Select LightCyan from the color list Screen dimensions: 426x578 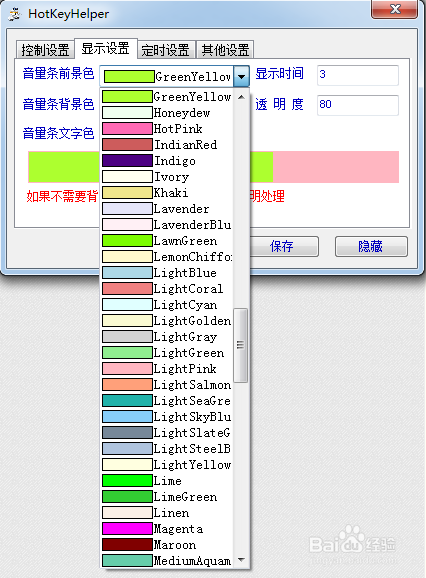point(167,304)
